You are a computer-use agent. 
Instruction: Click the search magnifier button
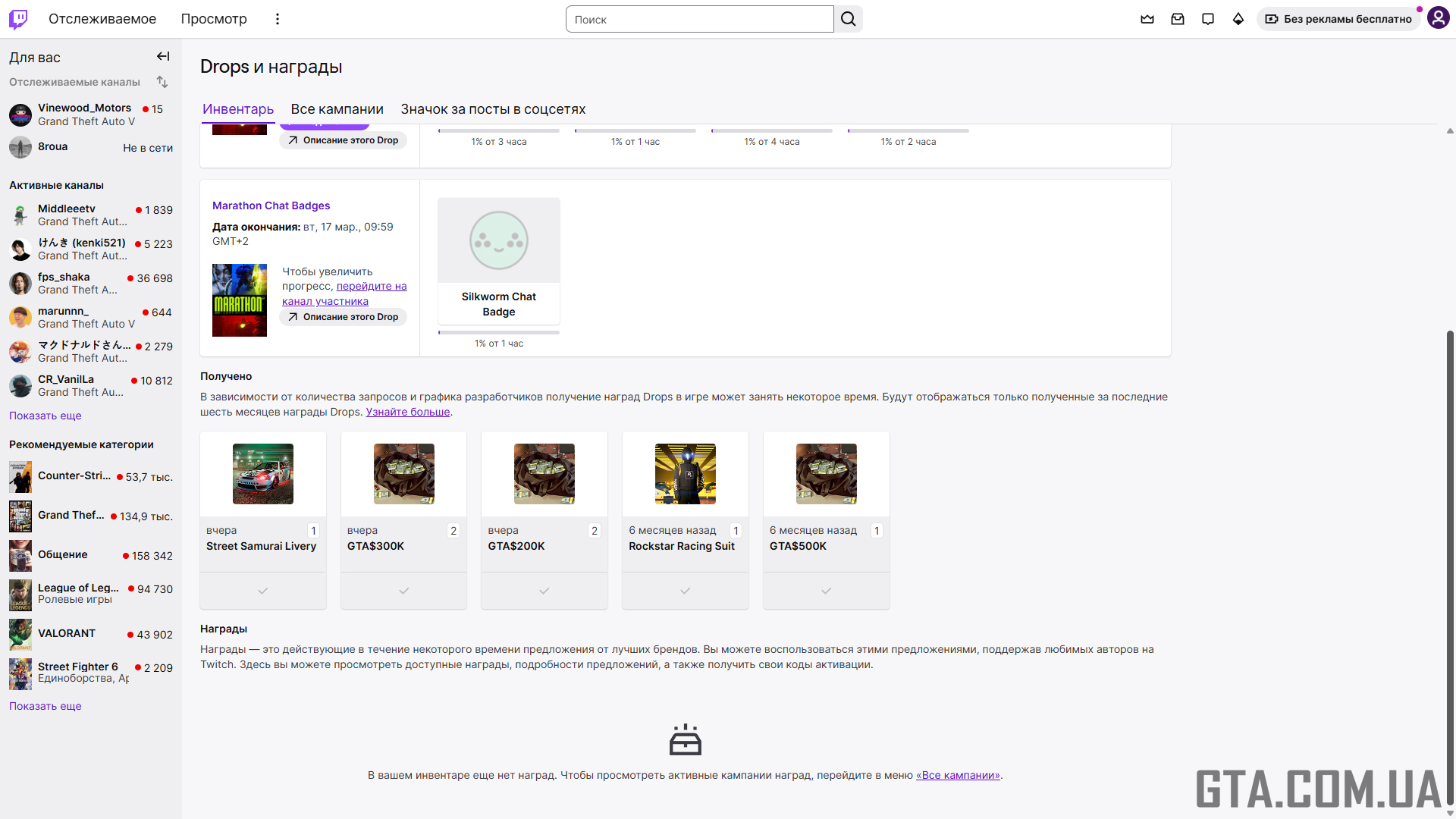pyautogui.click(x=849, y=19)
